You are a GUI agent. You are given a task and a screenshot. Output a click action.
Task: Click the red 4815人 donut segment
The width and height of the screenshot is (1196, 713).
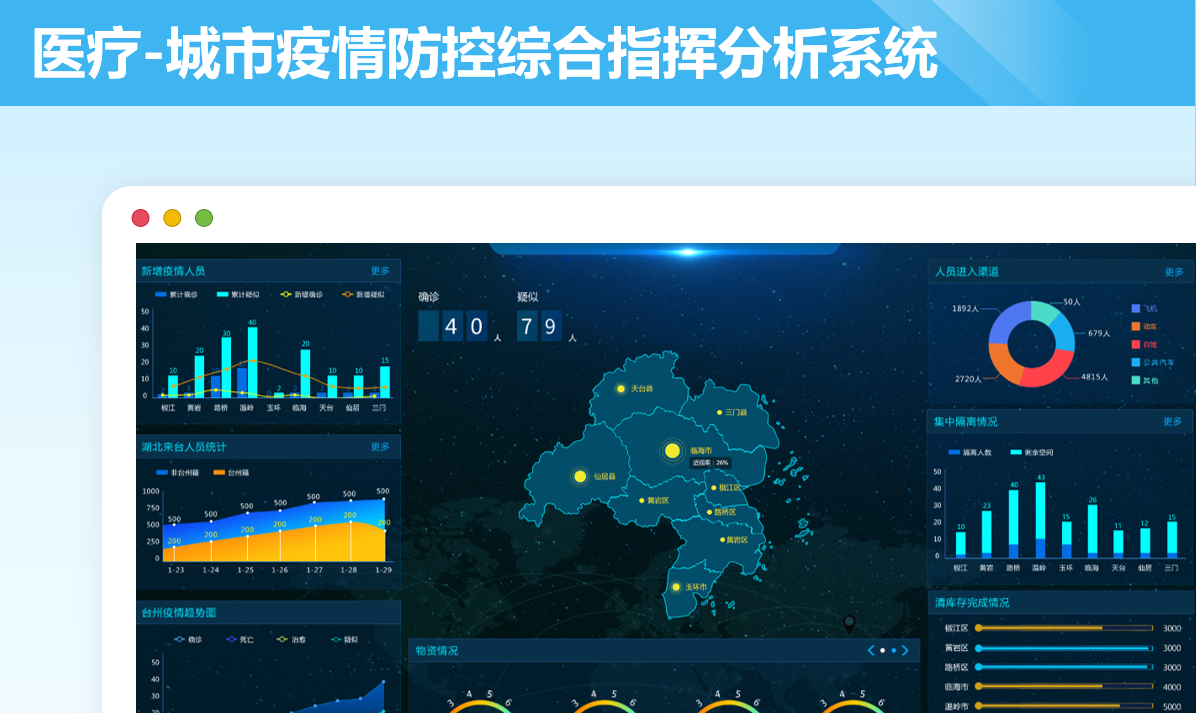click(1046, 373)
